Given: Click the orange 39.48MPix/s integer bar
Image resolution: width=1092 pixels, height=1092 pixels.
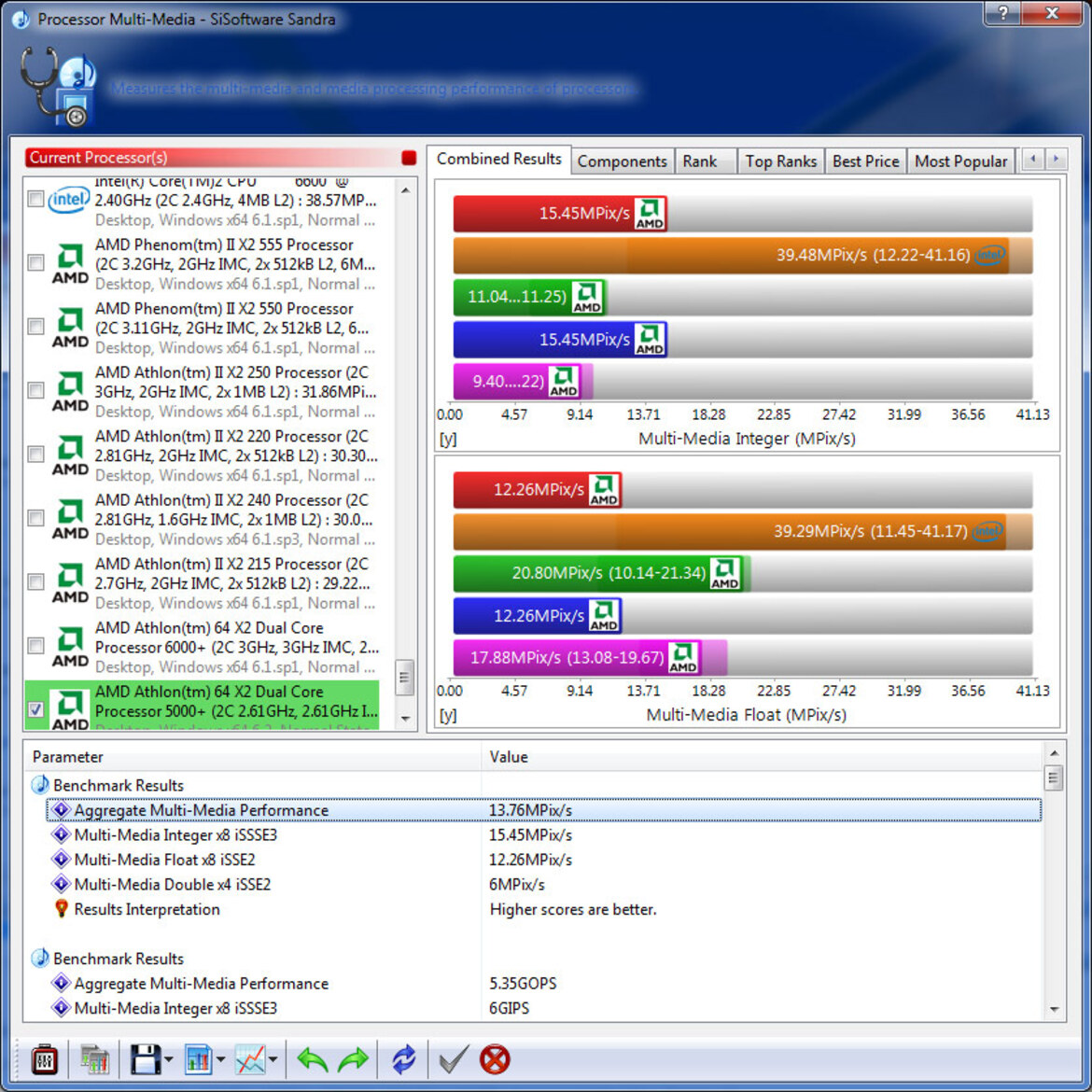Looking at the screenshot, I should 731,256.
